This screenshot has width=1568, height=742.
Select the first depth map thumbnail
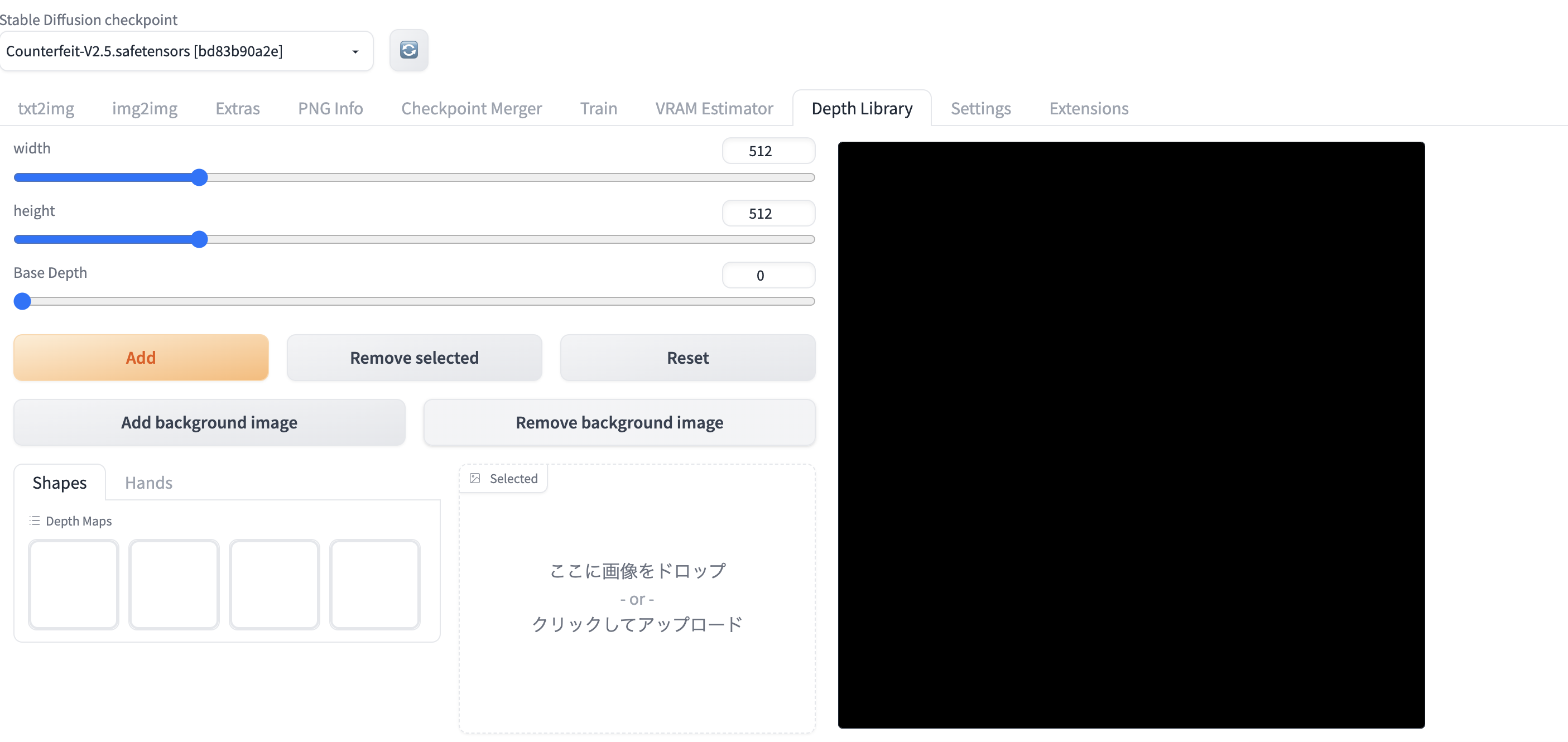coord(73,584)
